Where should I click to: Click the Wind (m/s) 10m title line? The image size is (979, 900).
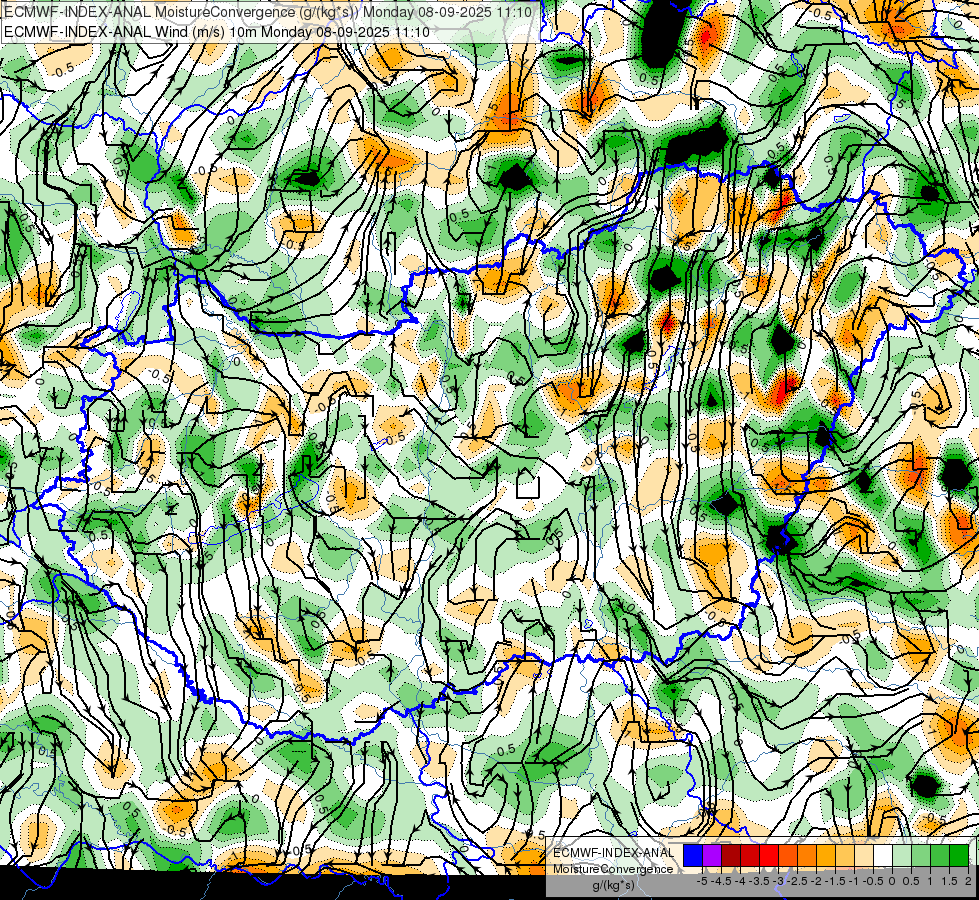point(217,31)
